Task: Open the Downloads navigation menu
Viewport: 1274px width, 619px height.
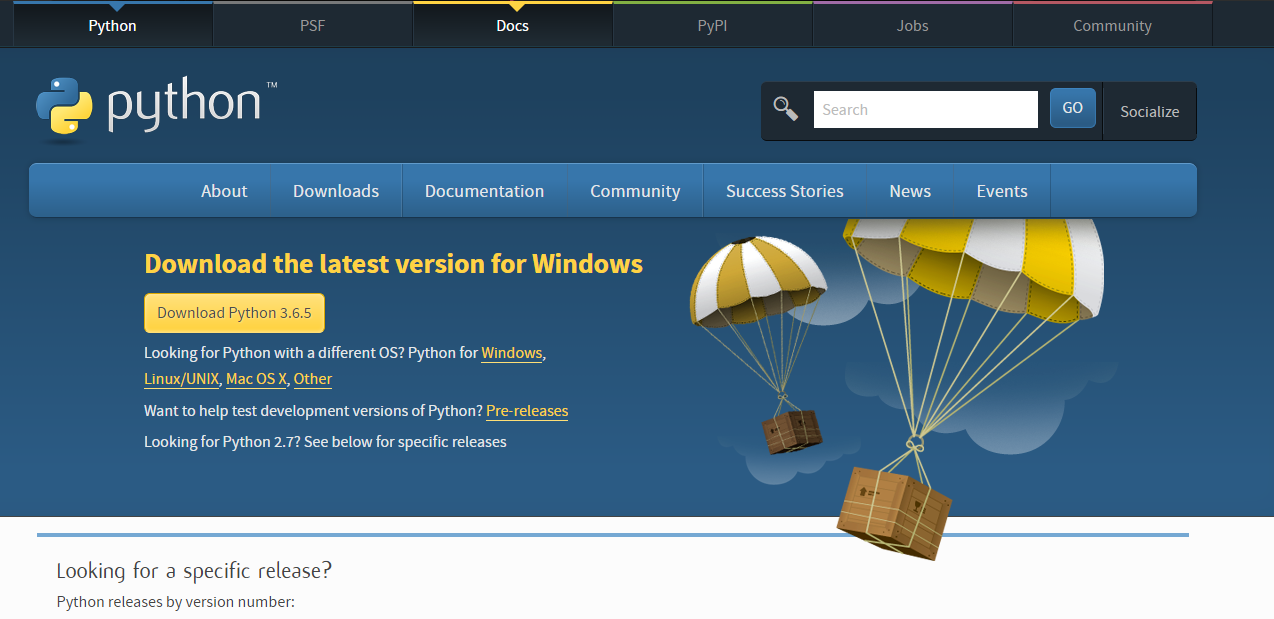Action: click(x=336, y=191)
